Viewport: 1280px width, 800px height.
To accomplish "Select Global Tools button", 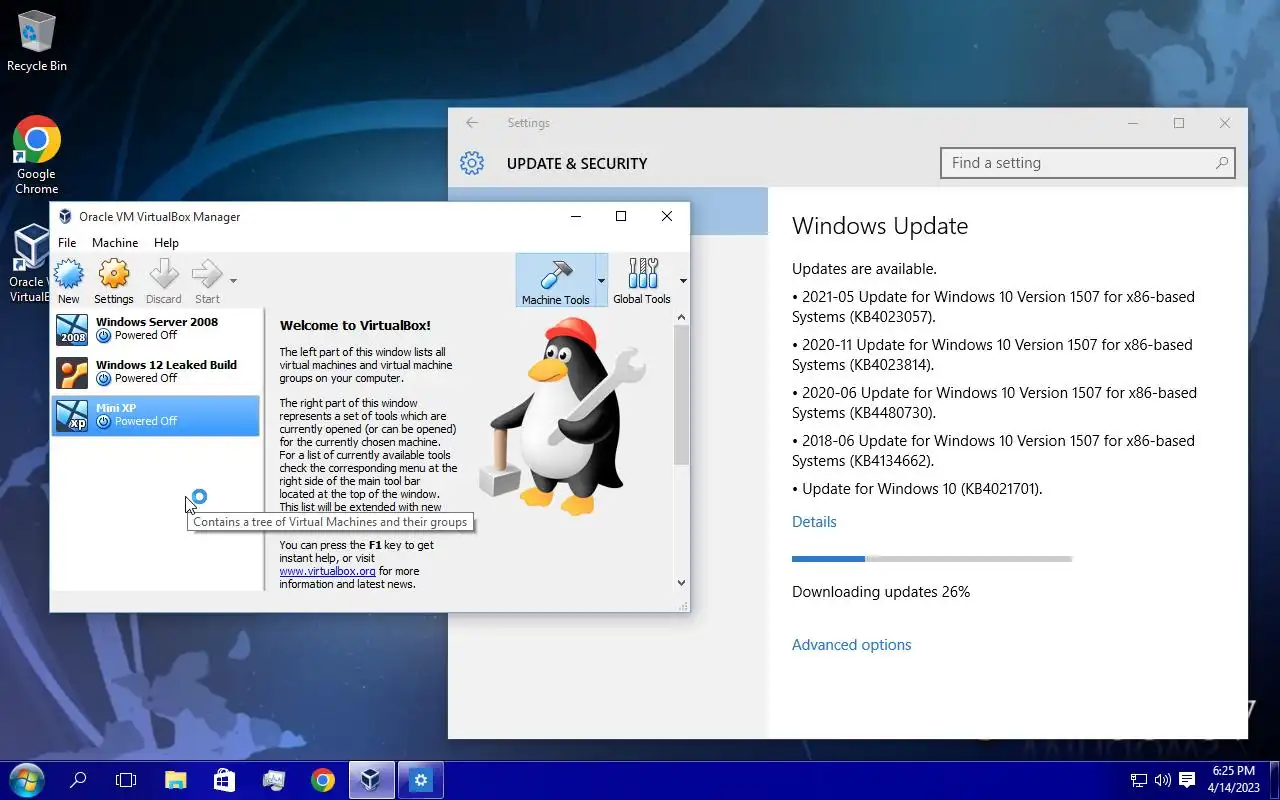I will (642, 280).
